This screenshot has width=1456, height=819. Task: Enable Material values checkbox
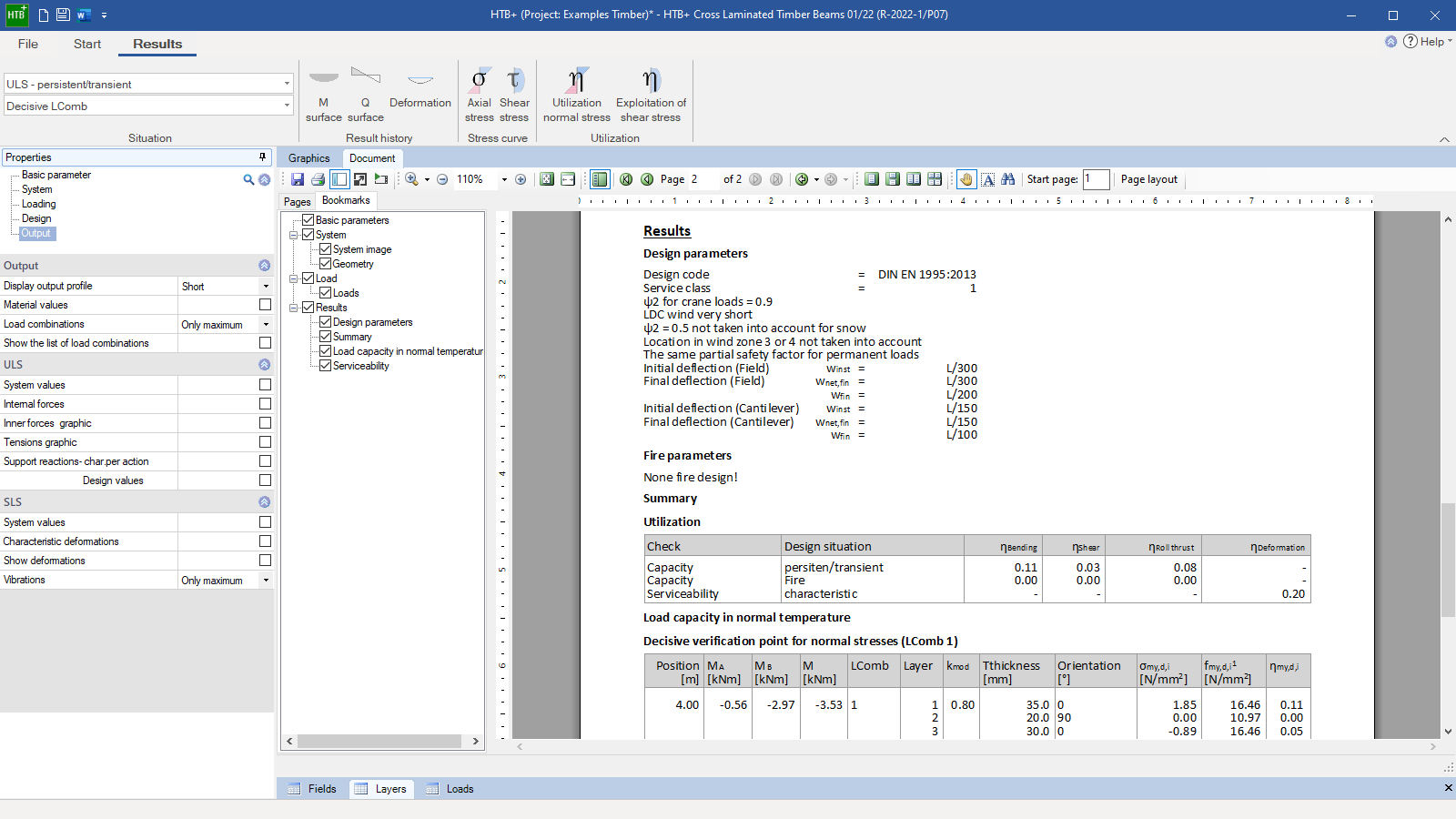[265, 305]
